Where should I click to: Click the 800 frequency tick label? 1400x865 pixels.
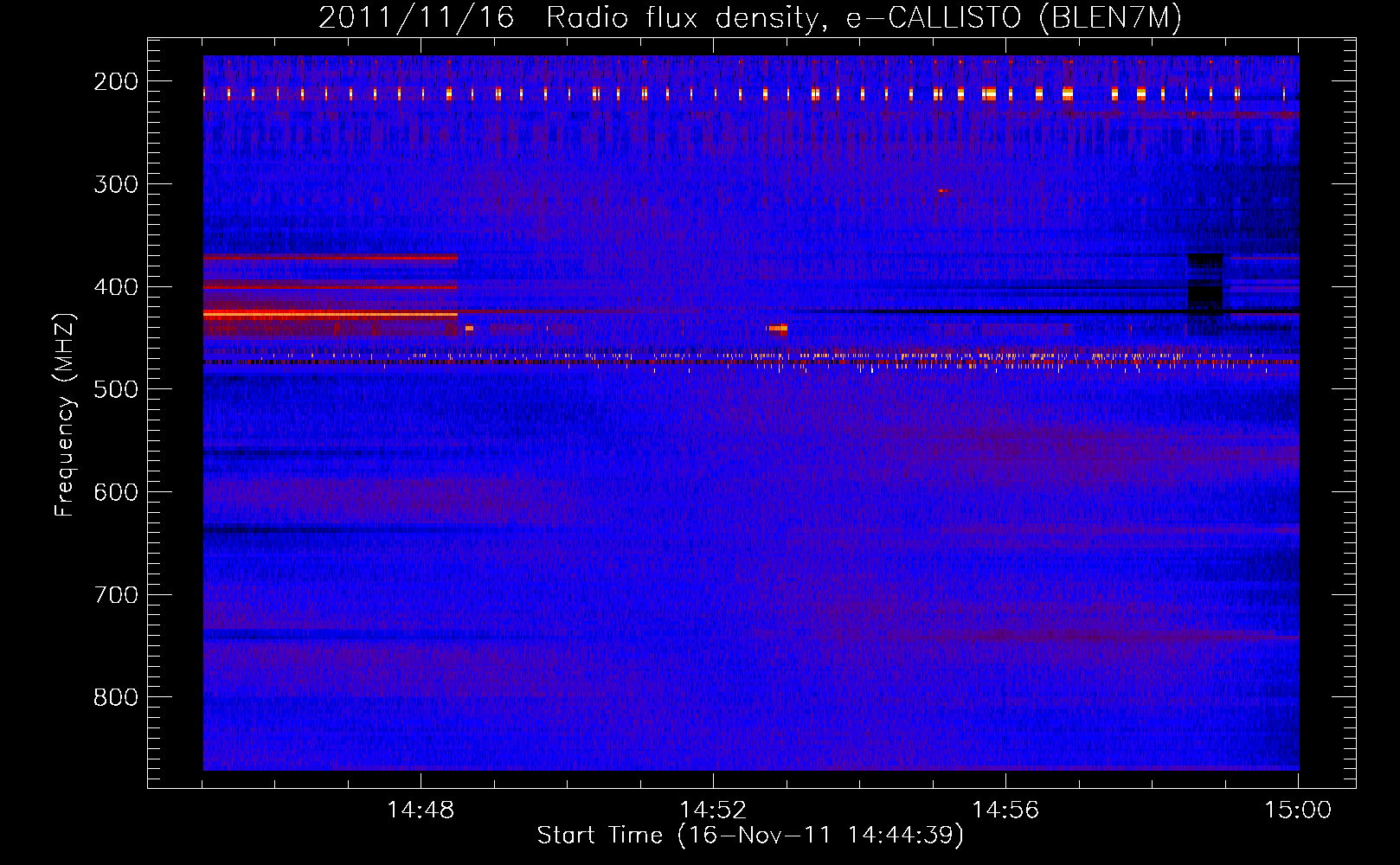[x=116, y=697]
